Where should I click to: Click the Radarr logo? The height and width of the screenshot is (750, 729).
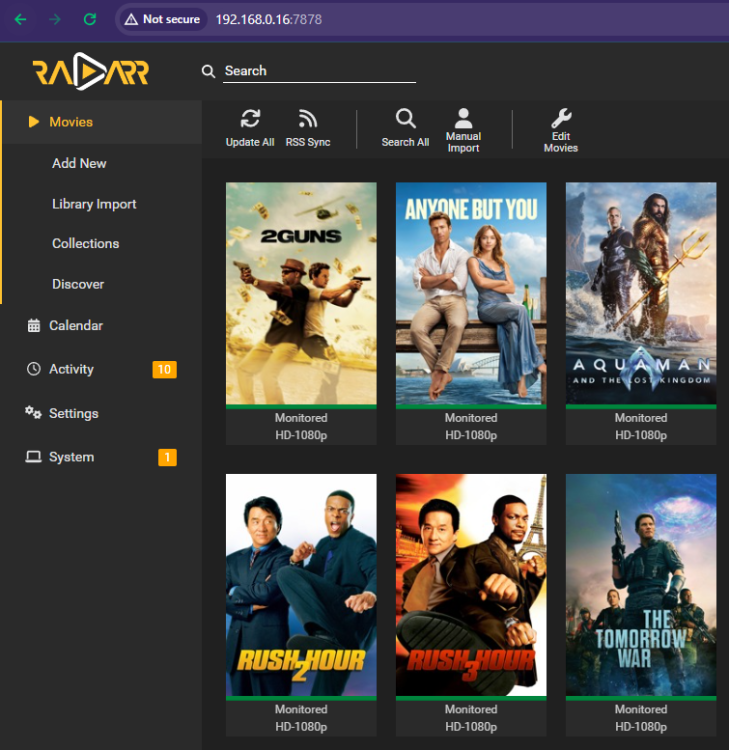tap(90, 71)
